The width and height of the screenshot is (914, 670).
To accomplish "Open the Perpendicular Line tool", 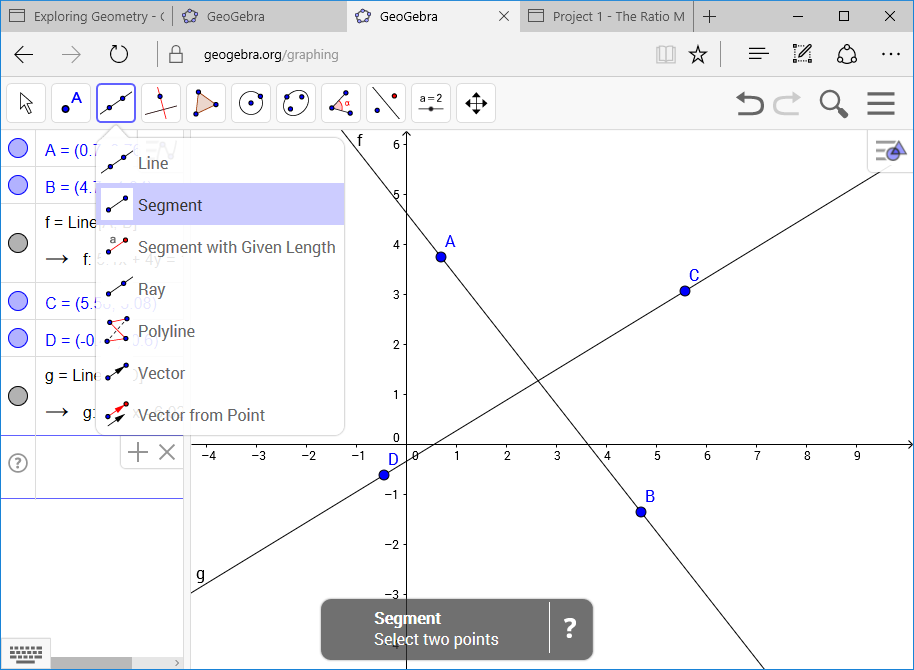I will pyautogui.click(x=161, y=103).
